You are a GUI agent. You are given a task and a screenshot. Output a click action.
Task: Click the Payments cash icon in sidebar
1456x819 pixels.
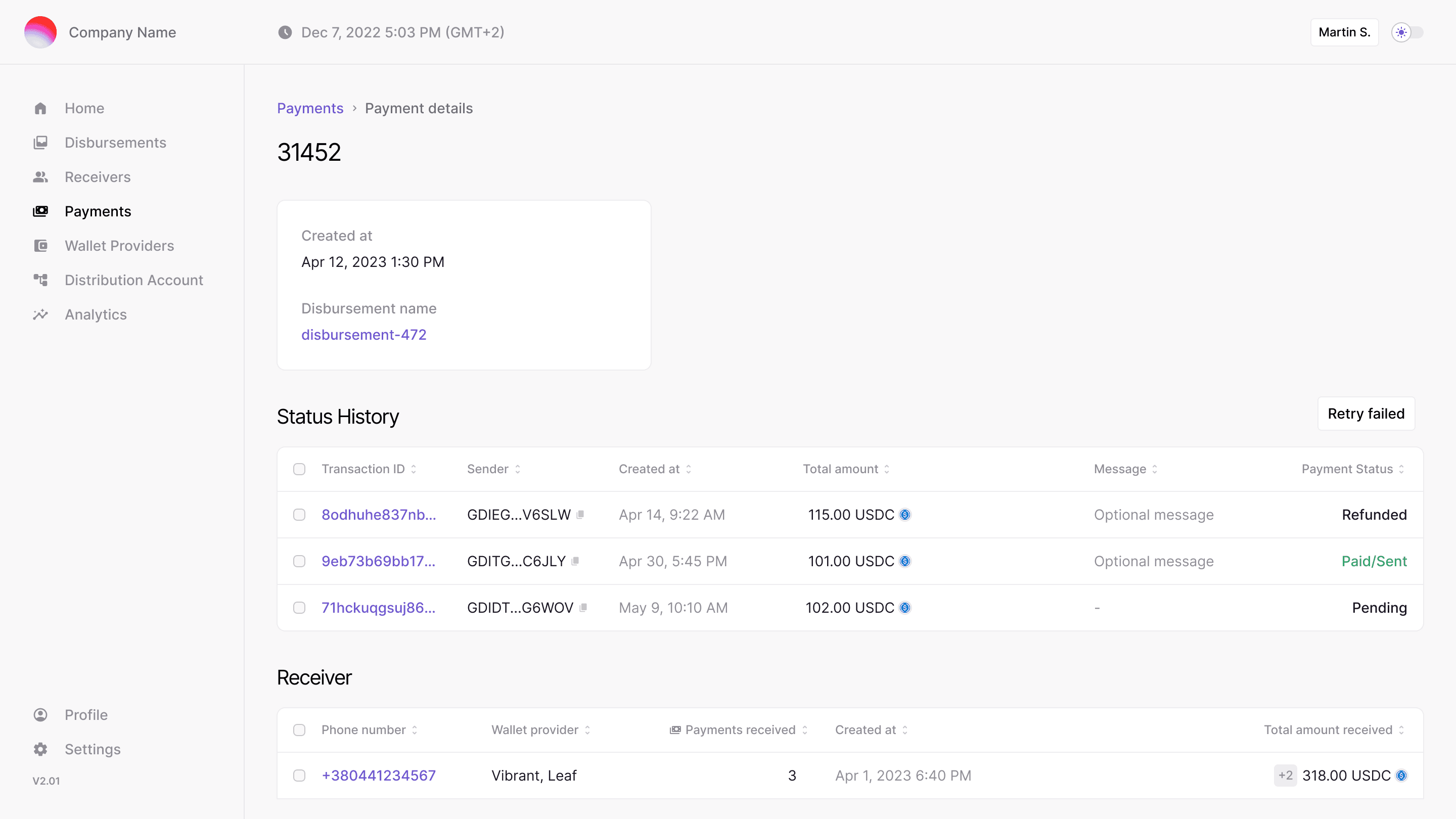click(x=40, y=211)
